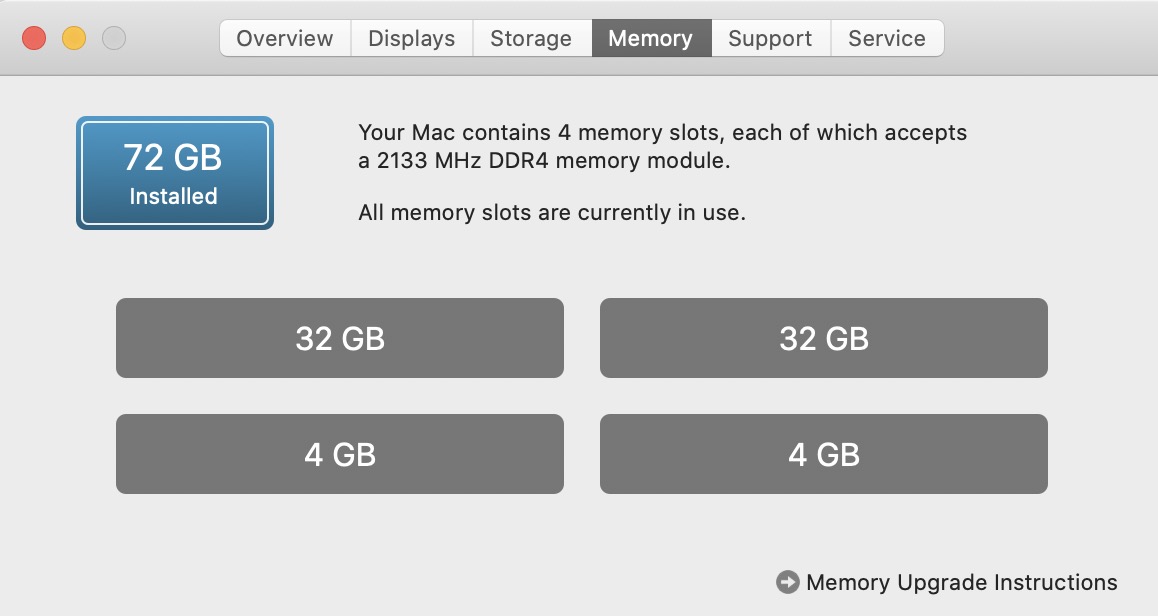Click the second 4 GB memory slot
This screenshot has height=616, width=1158.
point(823,454)
